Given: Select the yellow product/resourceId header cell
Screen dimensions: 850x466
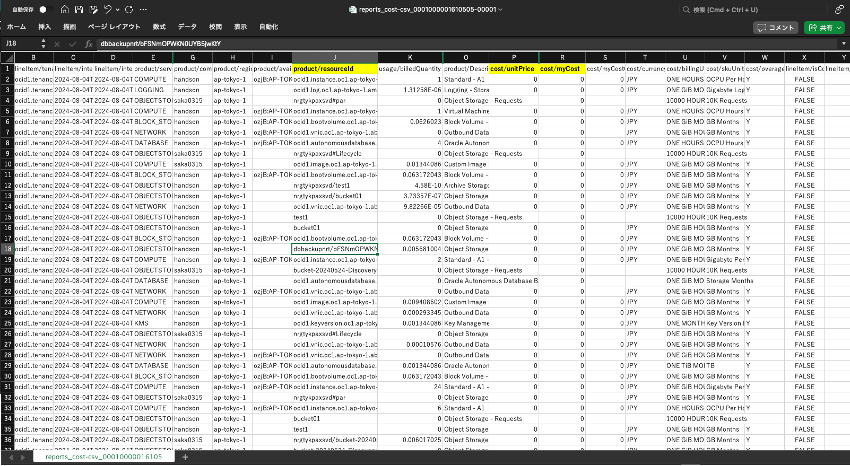Looking at the screenshot, I should tap(335, 68).
